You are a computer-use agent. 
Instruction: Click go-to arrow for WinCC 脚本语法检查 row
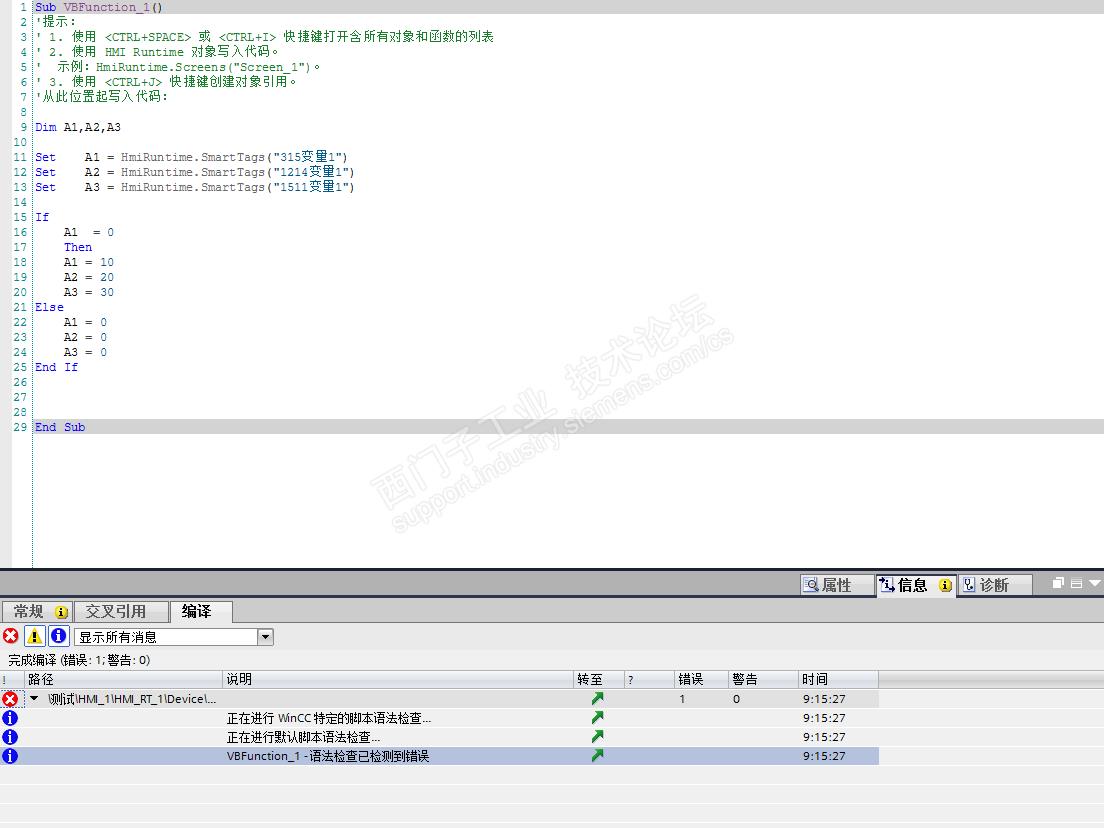coord(597,717)
